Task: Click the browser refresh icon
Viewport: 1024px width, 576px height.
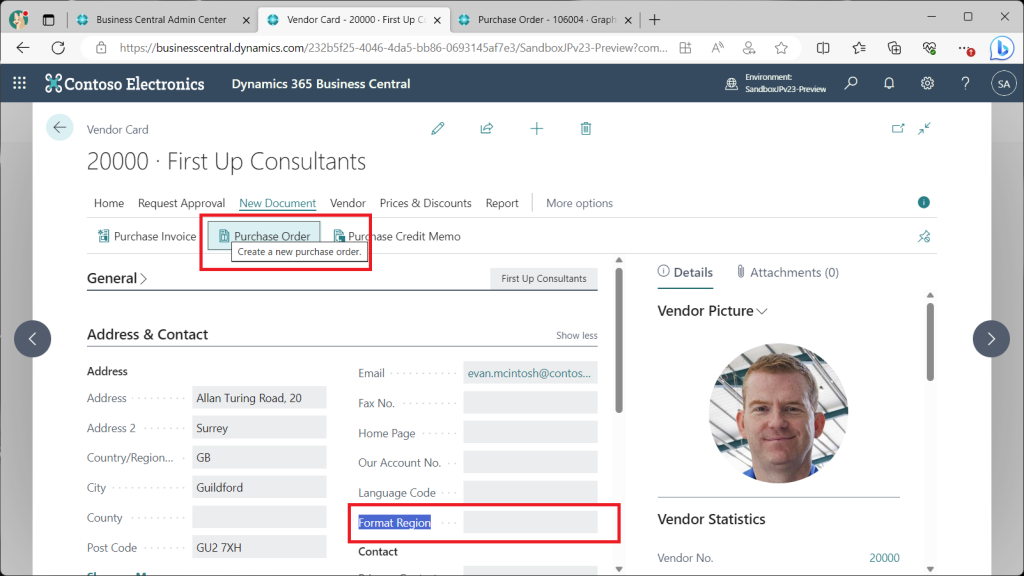Action: pyautogui.click(x=58, y=48)
